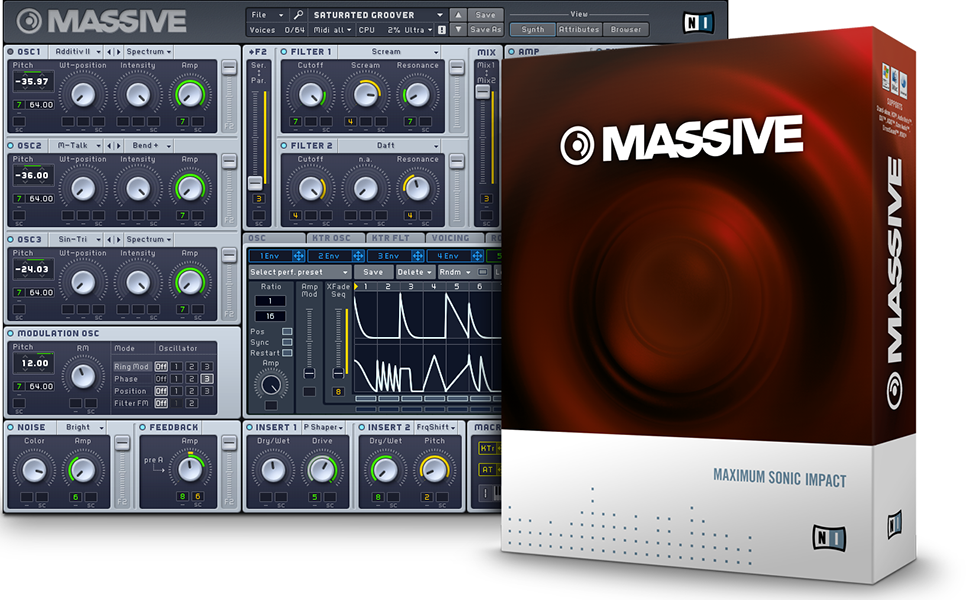Load next preset with down arrow
Viewport: 967px width, 600px height.
point(458,29)
